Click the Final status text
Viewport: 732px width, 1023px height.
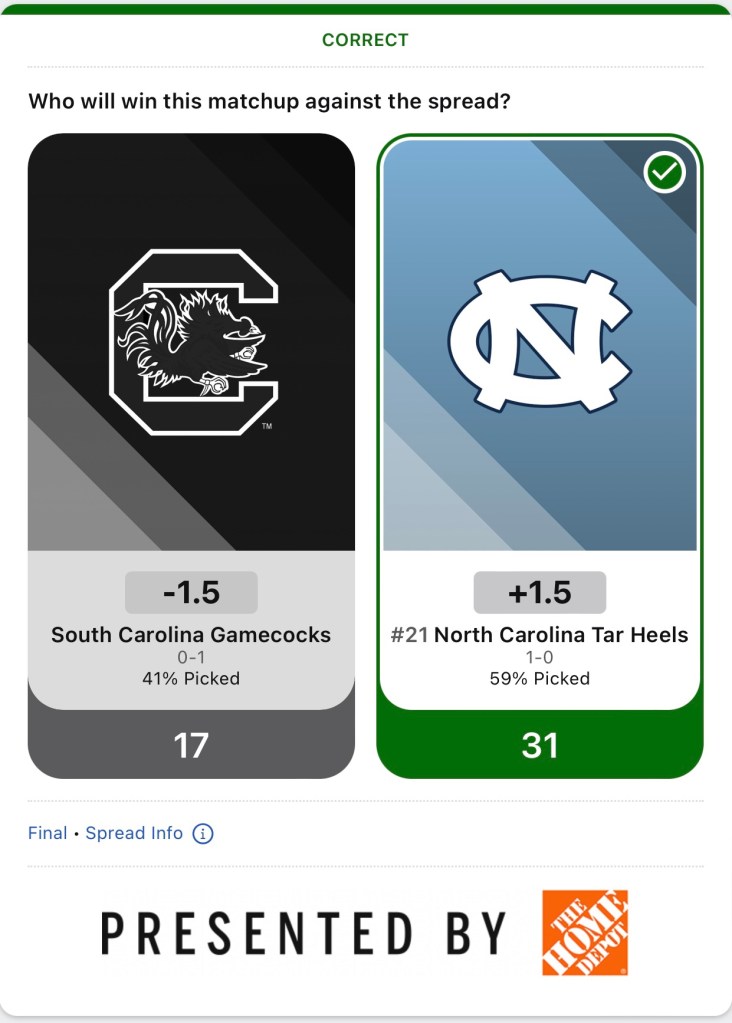47,833
